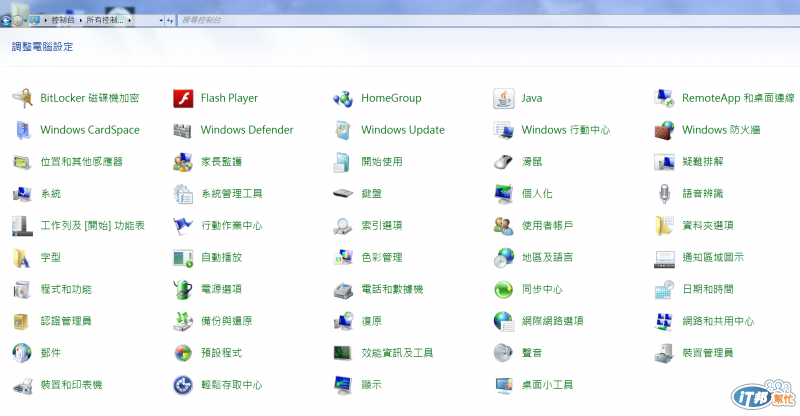Image resolution: width=800 pixels, height=416 pixels.
Task: Click the back navigation arrow button
Action: pyautogui.click(x=6, y=20)
